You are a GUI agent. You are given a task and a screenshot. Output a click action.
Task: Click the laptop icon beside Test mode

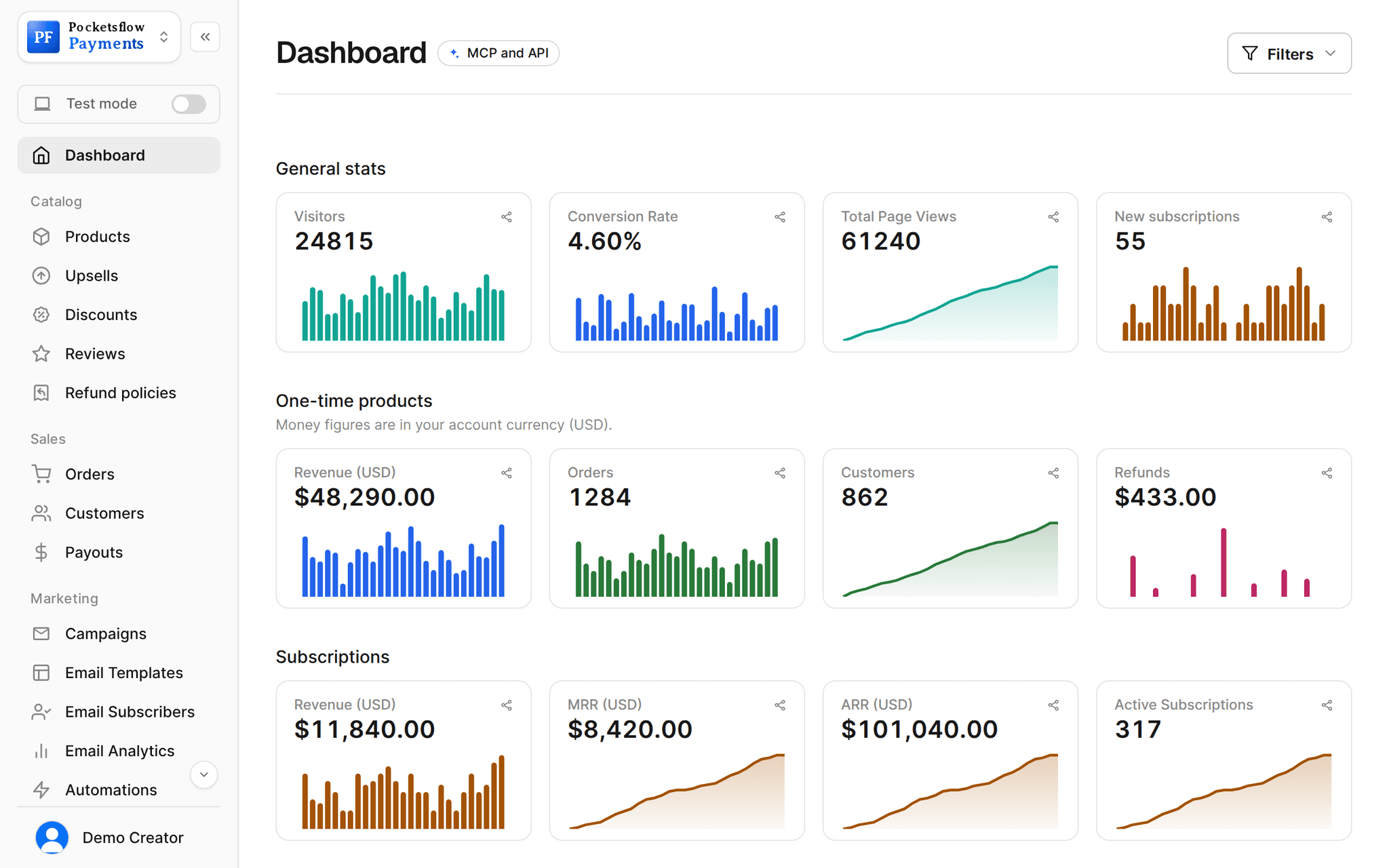pos(42,104)
